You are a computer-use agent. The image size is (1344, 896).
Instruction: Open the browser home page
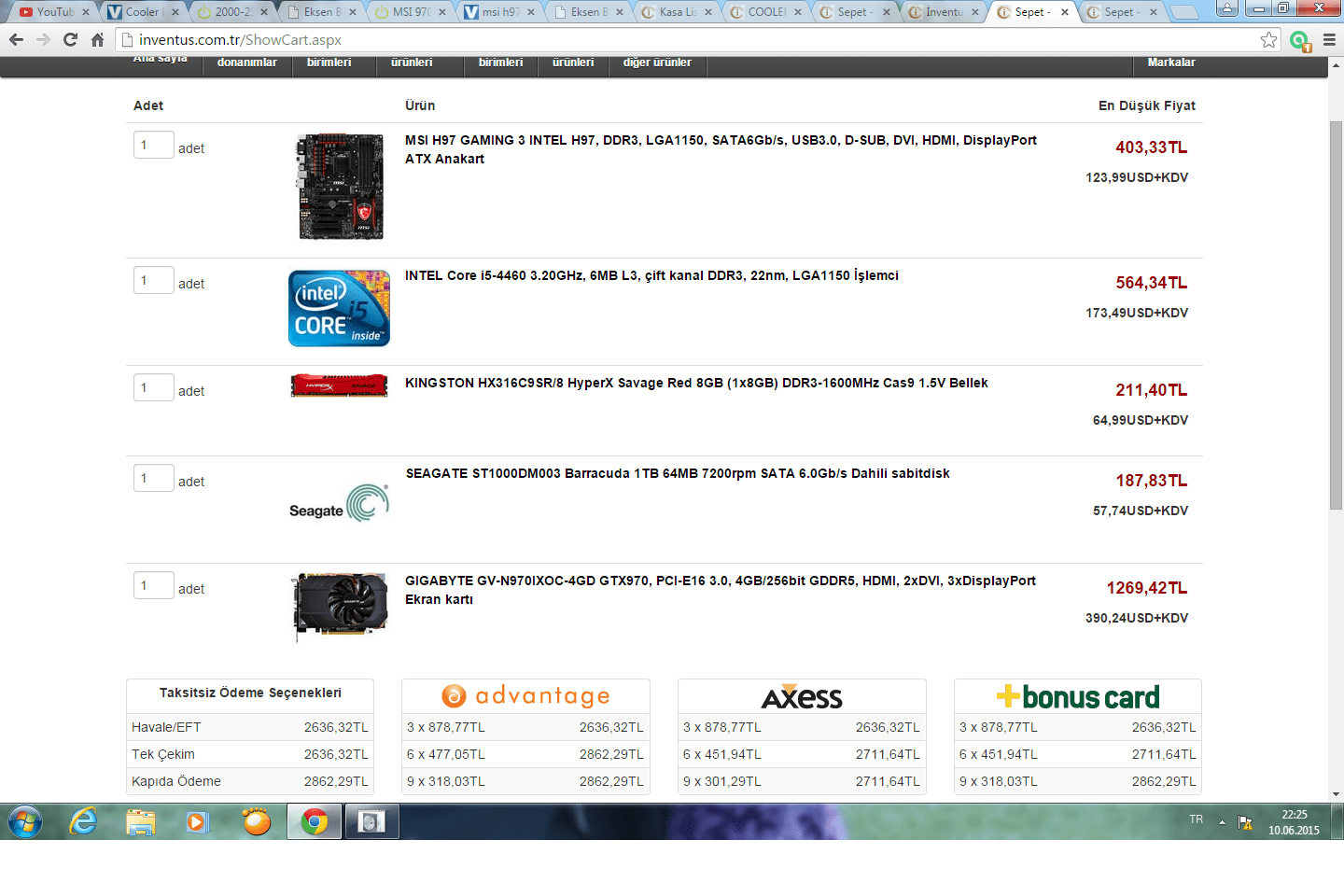click(97, 40)
